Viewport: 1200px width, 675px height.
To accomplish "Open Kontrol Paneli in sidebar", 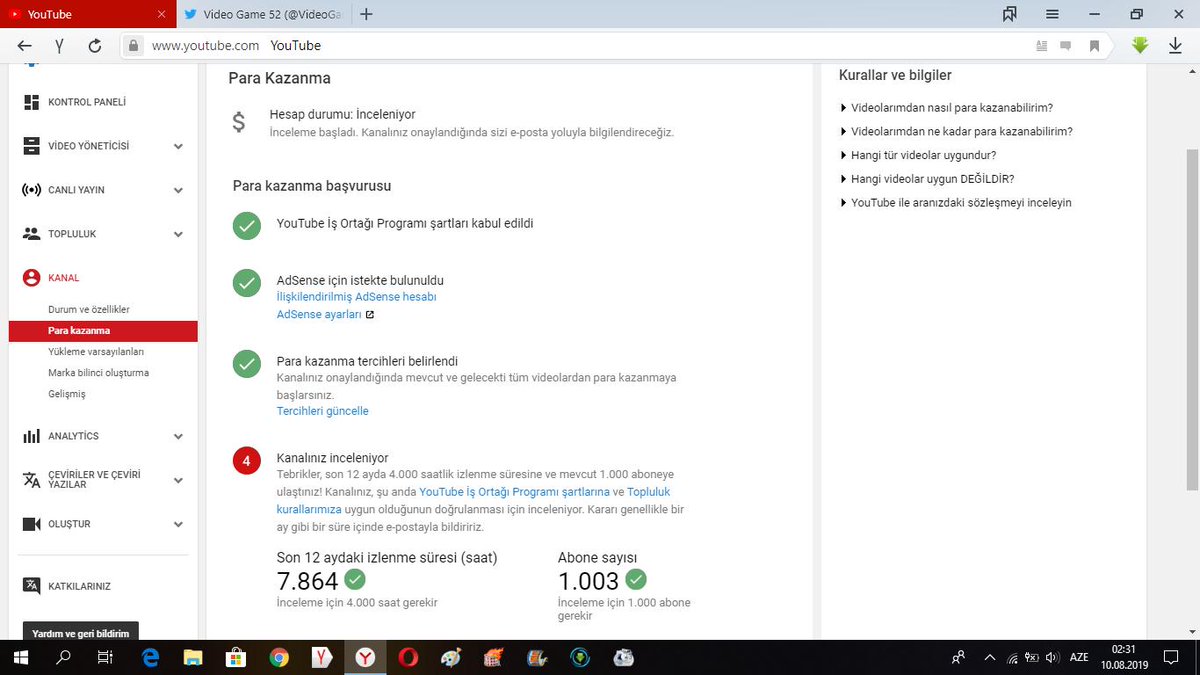I will tap(86, 102).
